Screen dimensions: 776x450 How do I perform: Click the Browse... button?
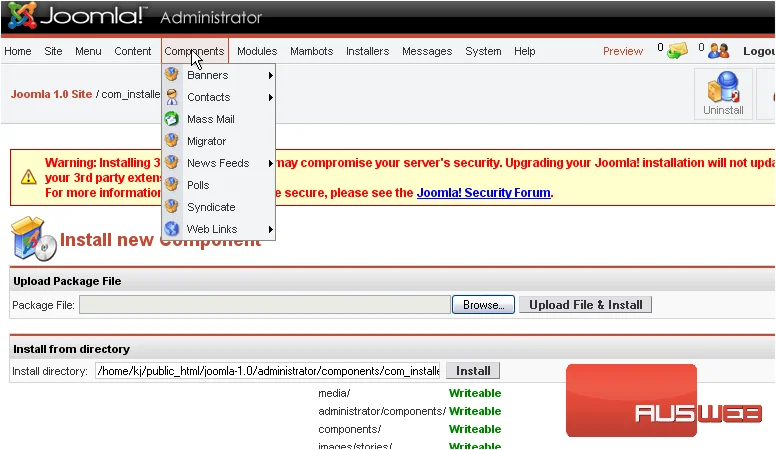point(483,304)
